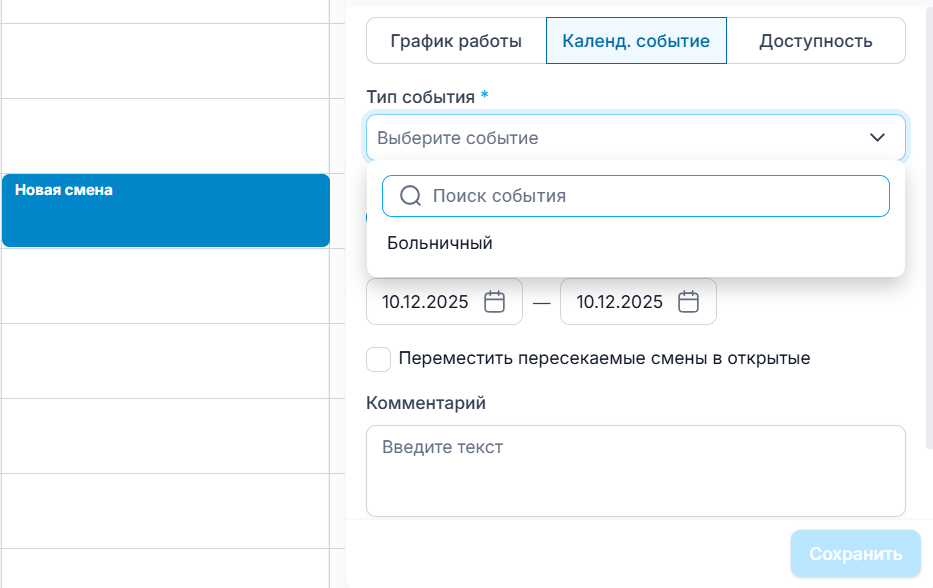Switch to the 'График работы' tab
Image resolution: width=933 pixels, height=588 pixels.
456,41
